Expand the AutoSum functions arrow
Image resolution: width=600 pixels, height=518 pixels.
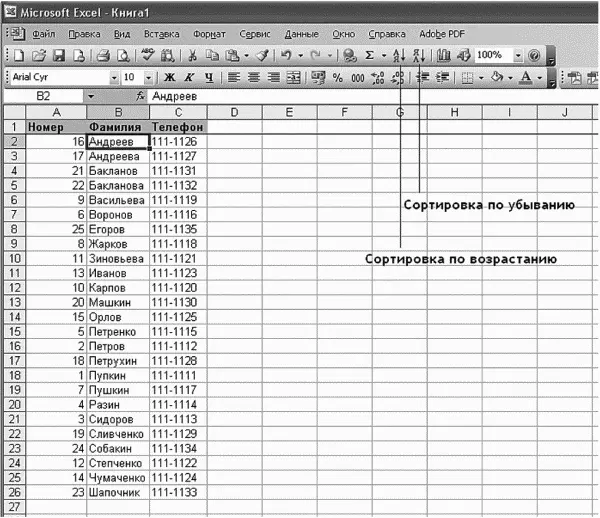tap(384, 56)
